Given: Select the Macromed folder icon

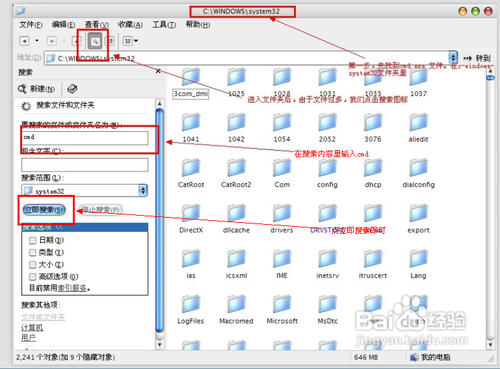Looking at the screenshot, I should coord(236,304).
